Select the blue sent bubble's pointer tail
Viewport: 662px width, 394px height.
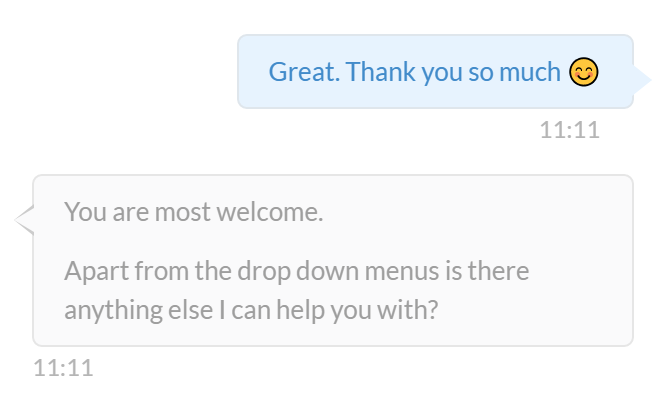(642, 79)
